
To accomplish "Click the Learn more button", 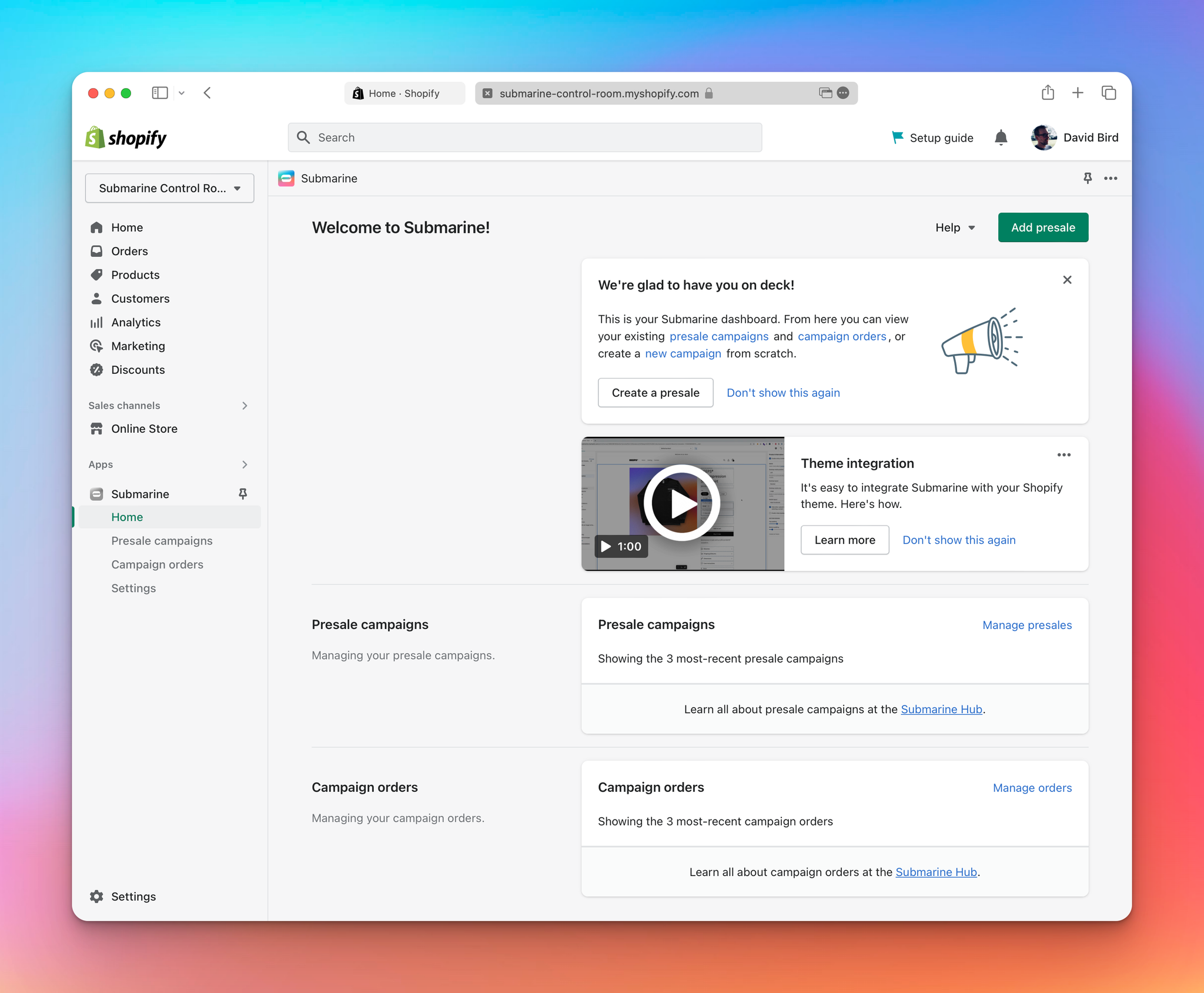I will point(845,540).
